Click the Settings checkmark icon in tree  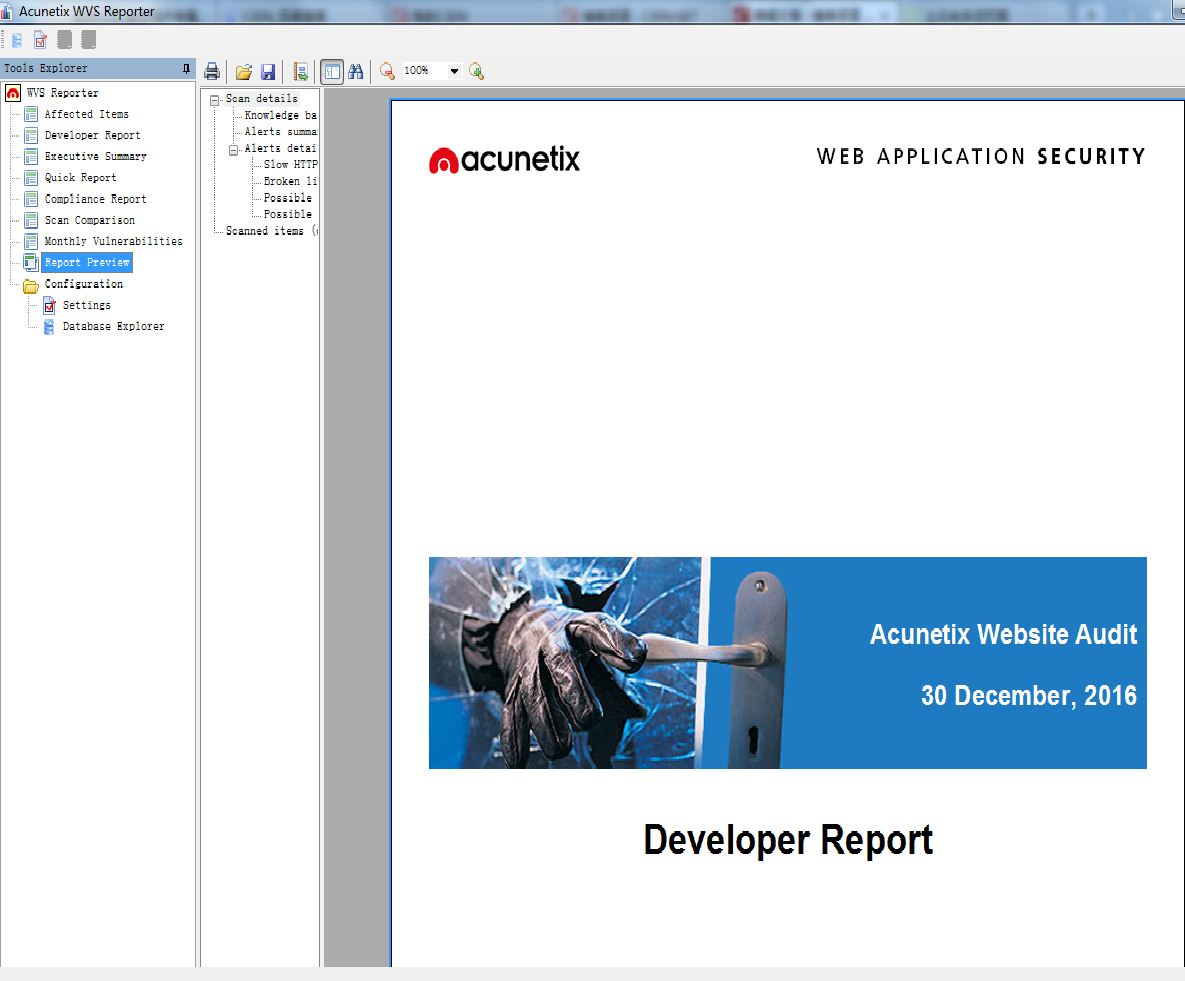pos(49,305)
